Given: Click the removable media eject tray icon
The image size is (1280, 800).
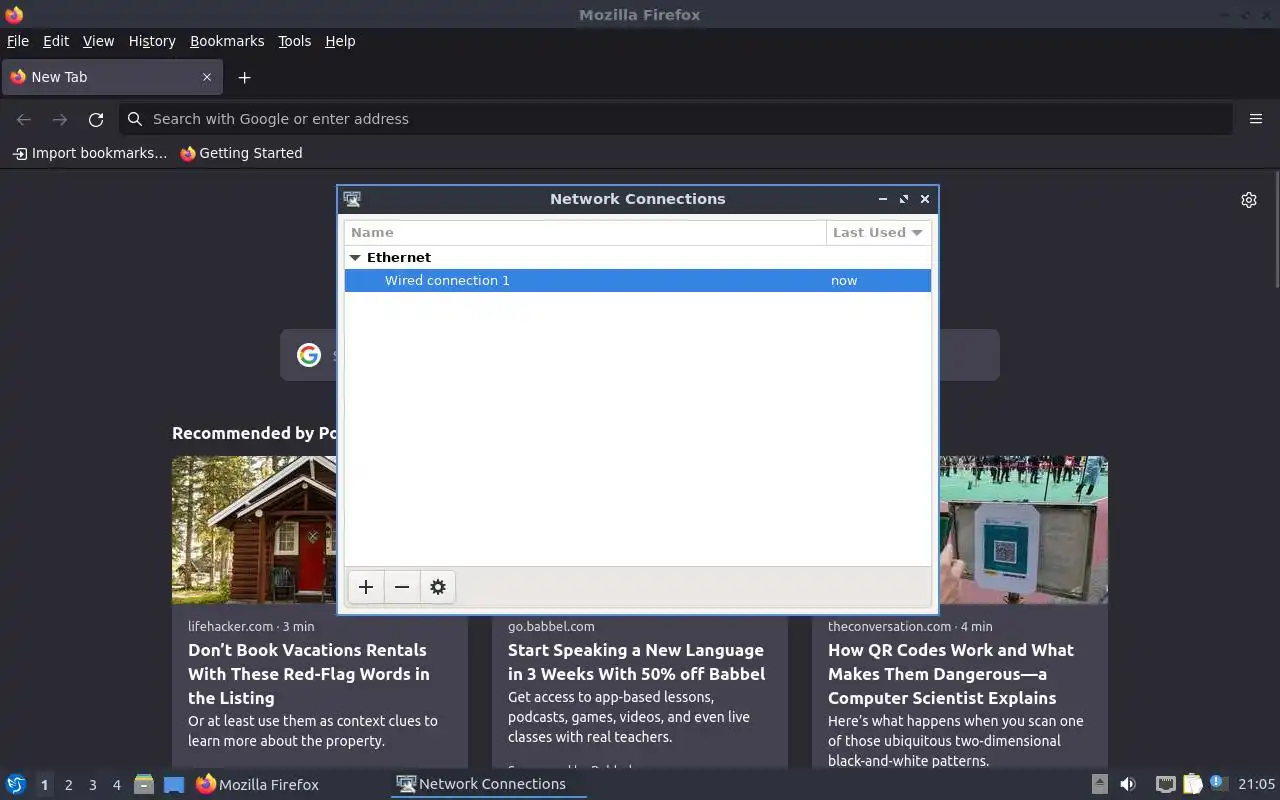Looking at the screenshot, I should click(x=1099, y=784).
